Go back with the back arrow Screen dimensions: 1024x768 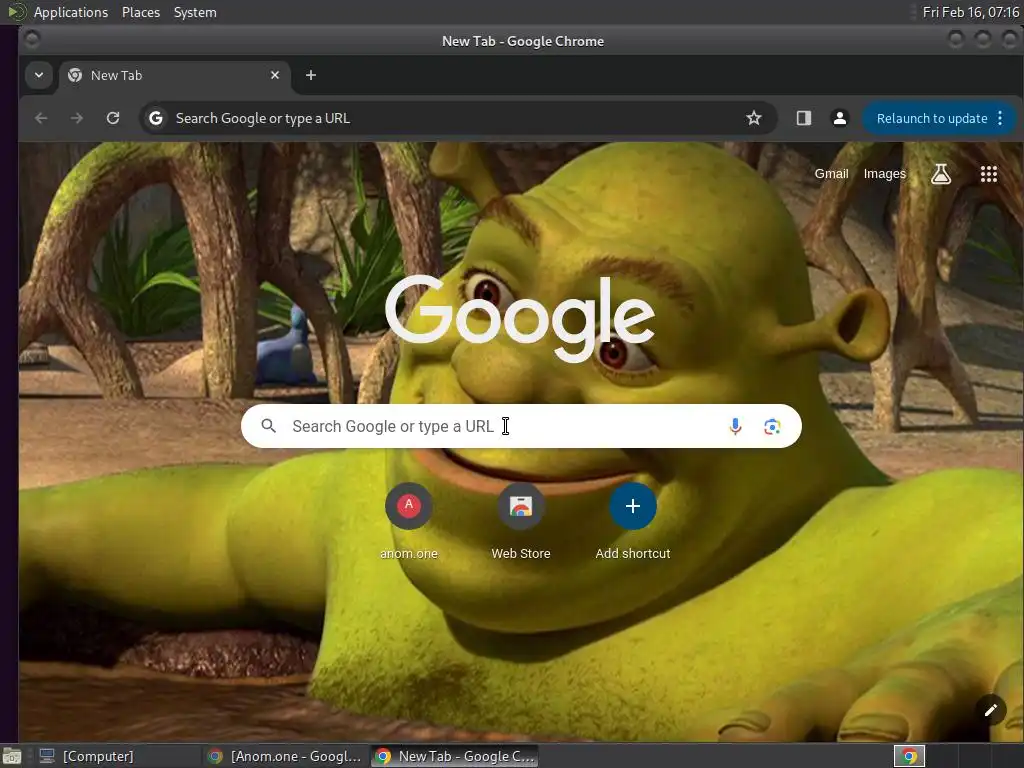tap(41, 118)
